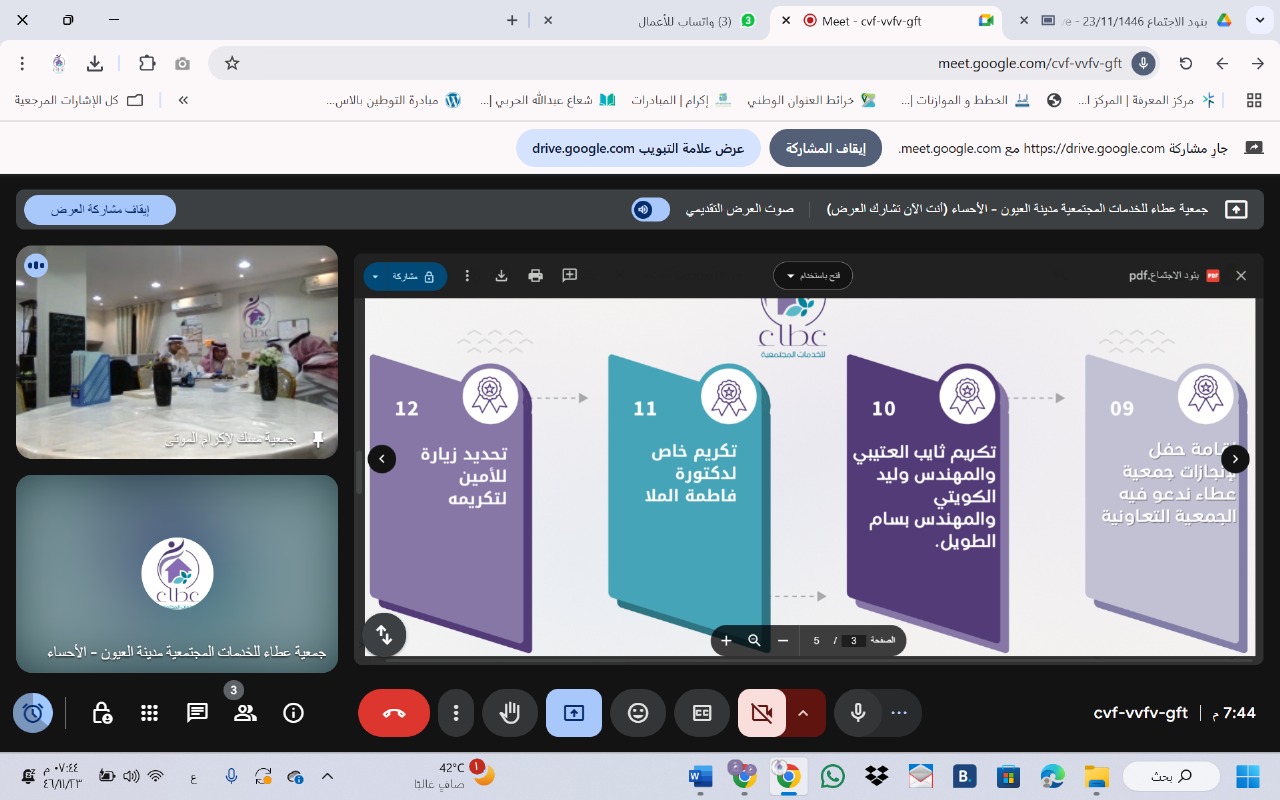
Task: Show the participants list
Action: [245, 713]
